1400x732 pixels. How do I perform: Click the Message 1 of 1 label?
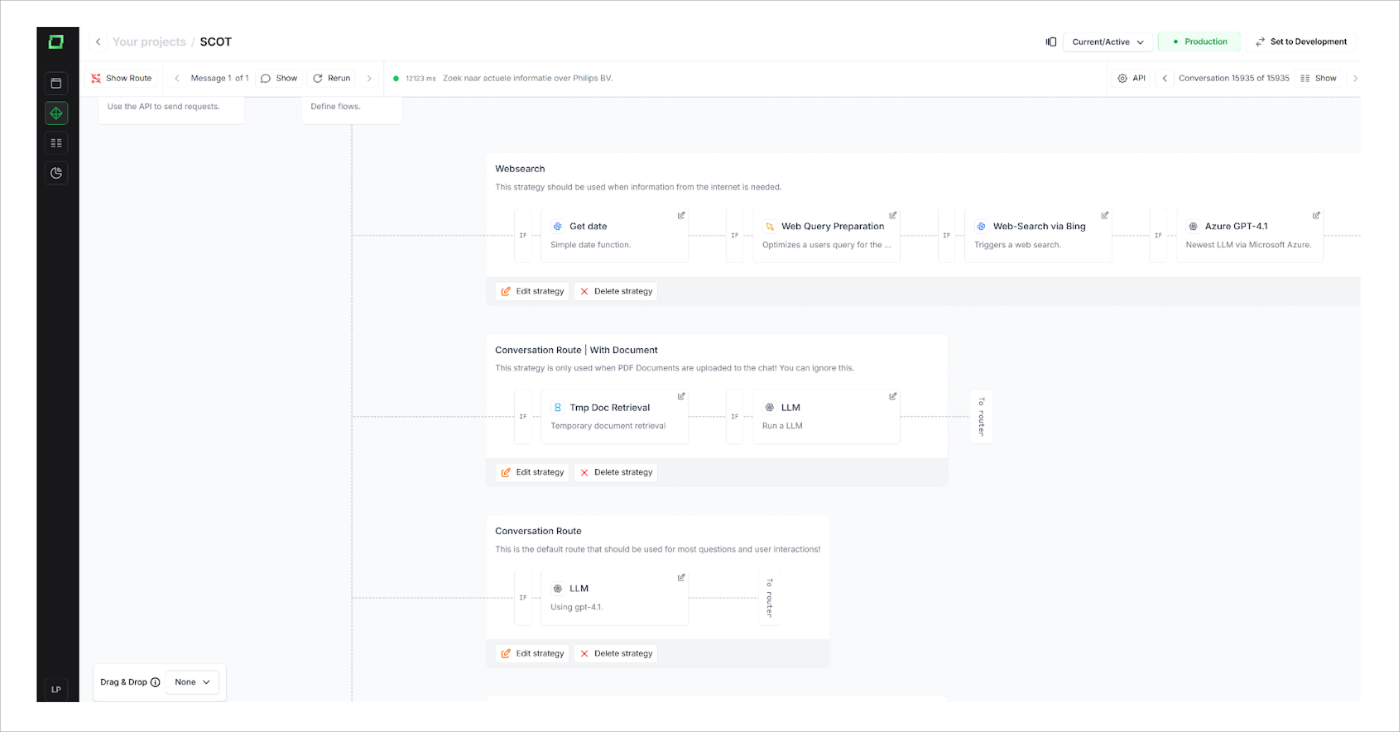pos(220,78)
